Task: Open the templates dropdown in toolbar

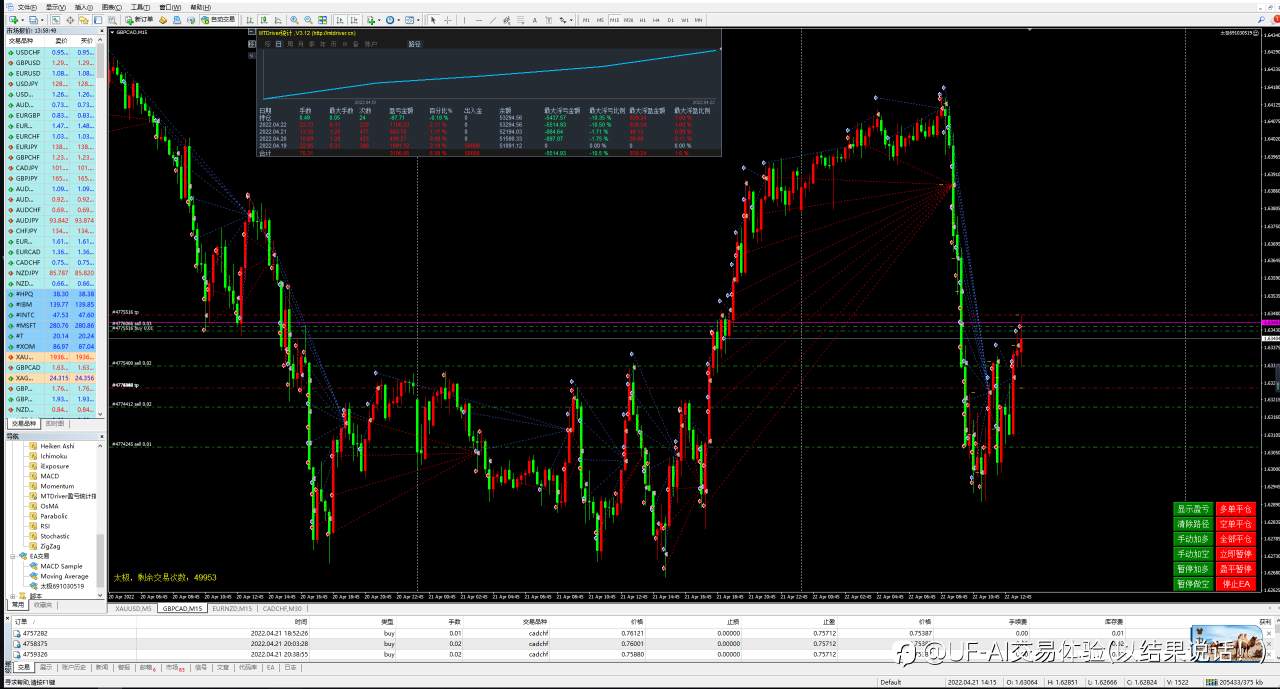Action: point(412,19)
